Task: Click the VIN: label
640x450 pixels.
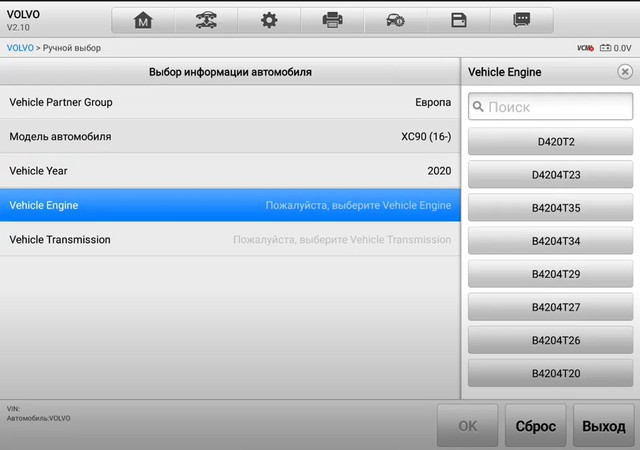Action: point(13,408)
